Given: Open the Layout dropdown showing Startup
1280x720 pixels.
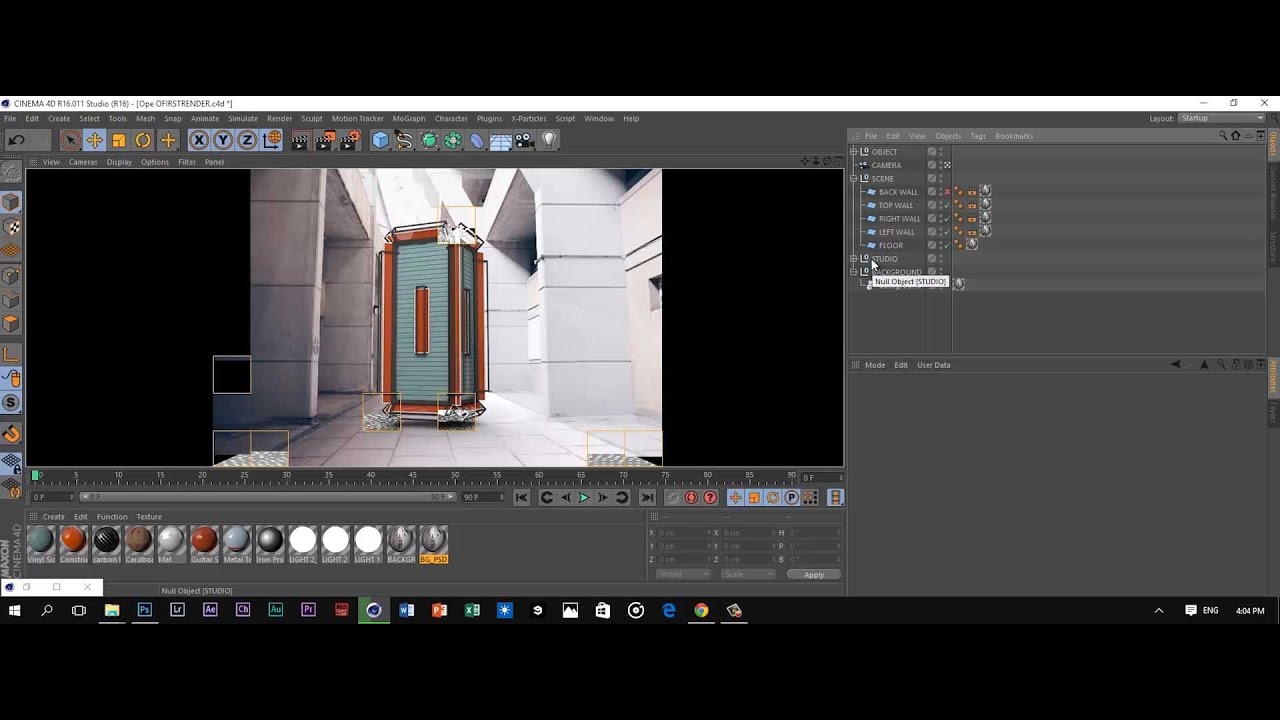Looking at the screenshot, I should 1221,118.
